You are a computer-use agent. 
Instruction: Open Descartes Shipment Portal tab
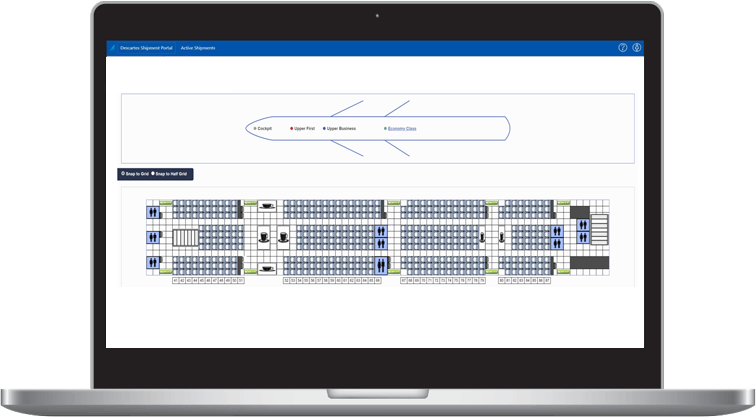pos(147,47)
